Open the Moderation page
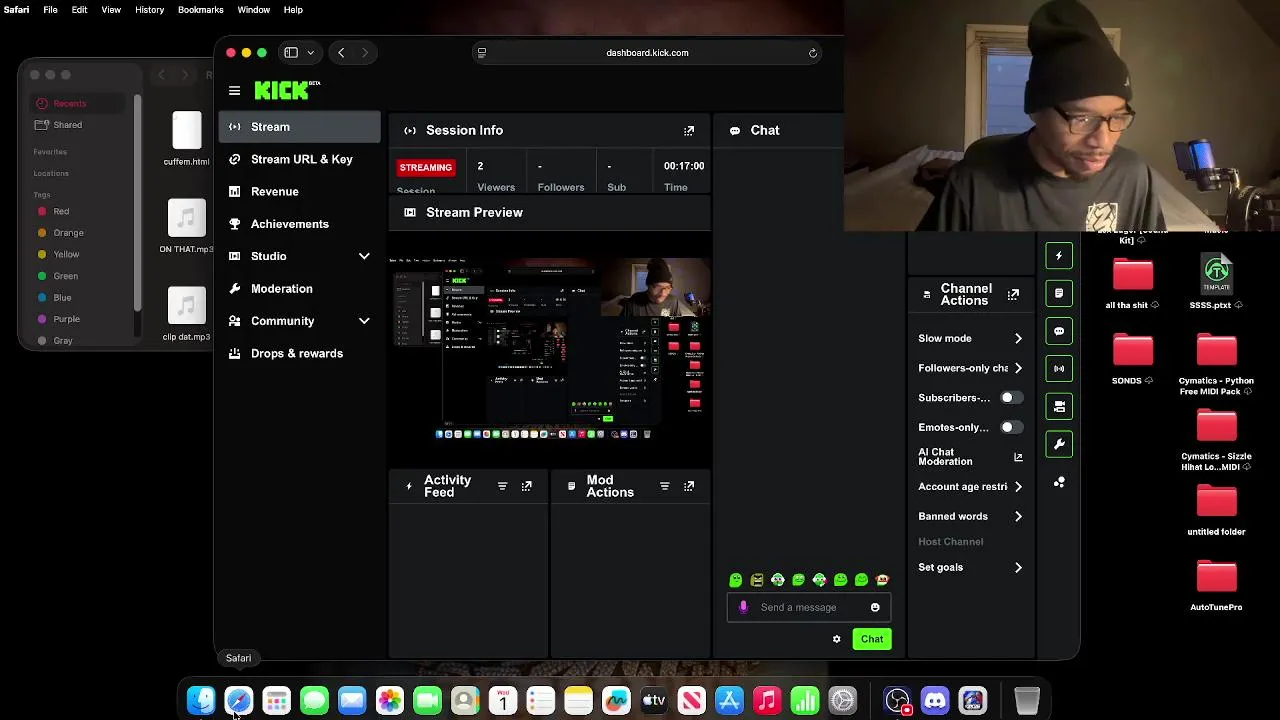1280x720 pixels. [300, 289]
